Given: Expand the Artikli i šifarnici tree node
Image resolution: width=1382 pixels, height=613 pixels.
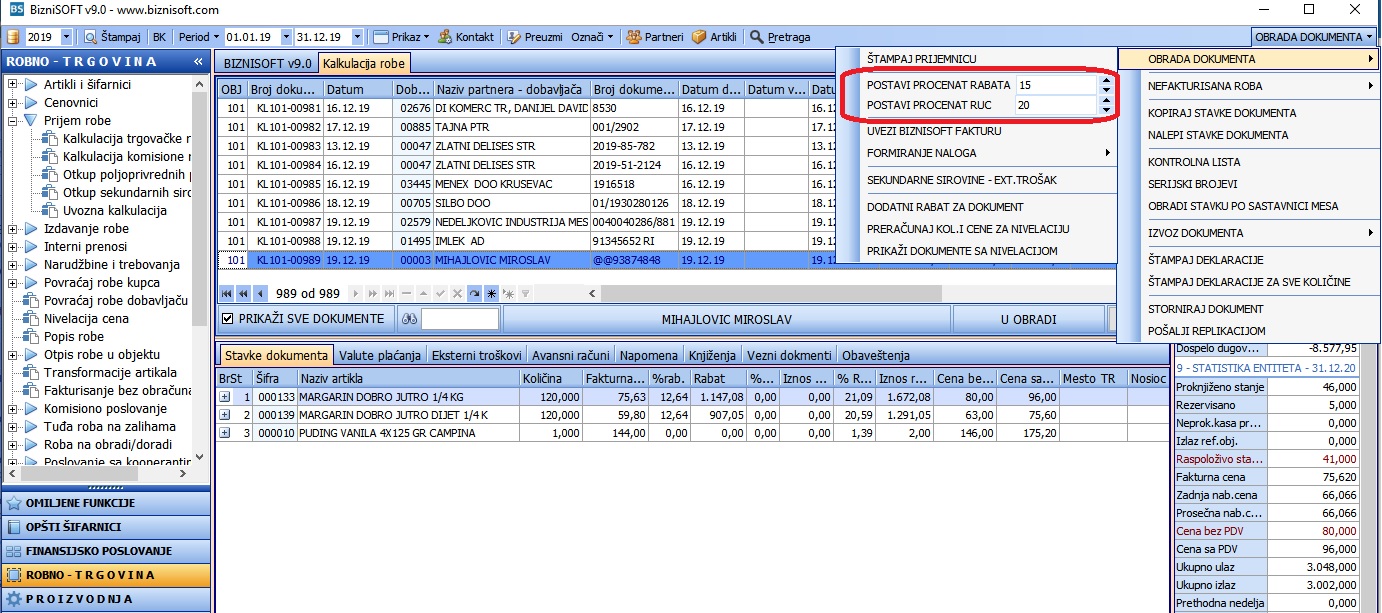Looking at the screenshot, I should [13, 85].
